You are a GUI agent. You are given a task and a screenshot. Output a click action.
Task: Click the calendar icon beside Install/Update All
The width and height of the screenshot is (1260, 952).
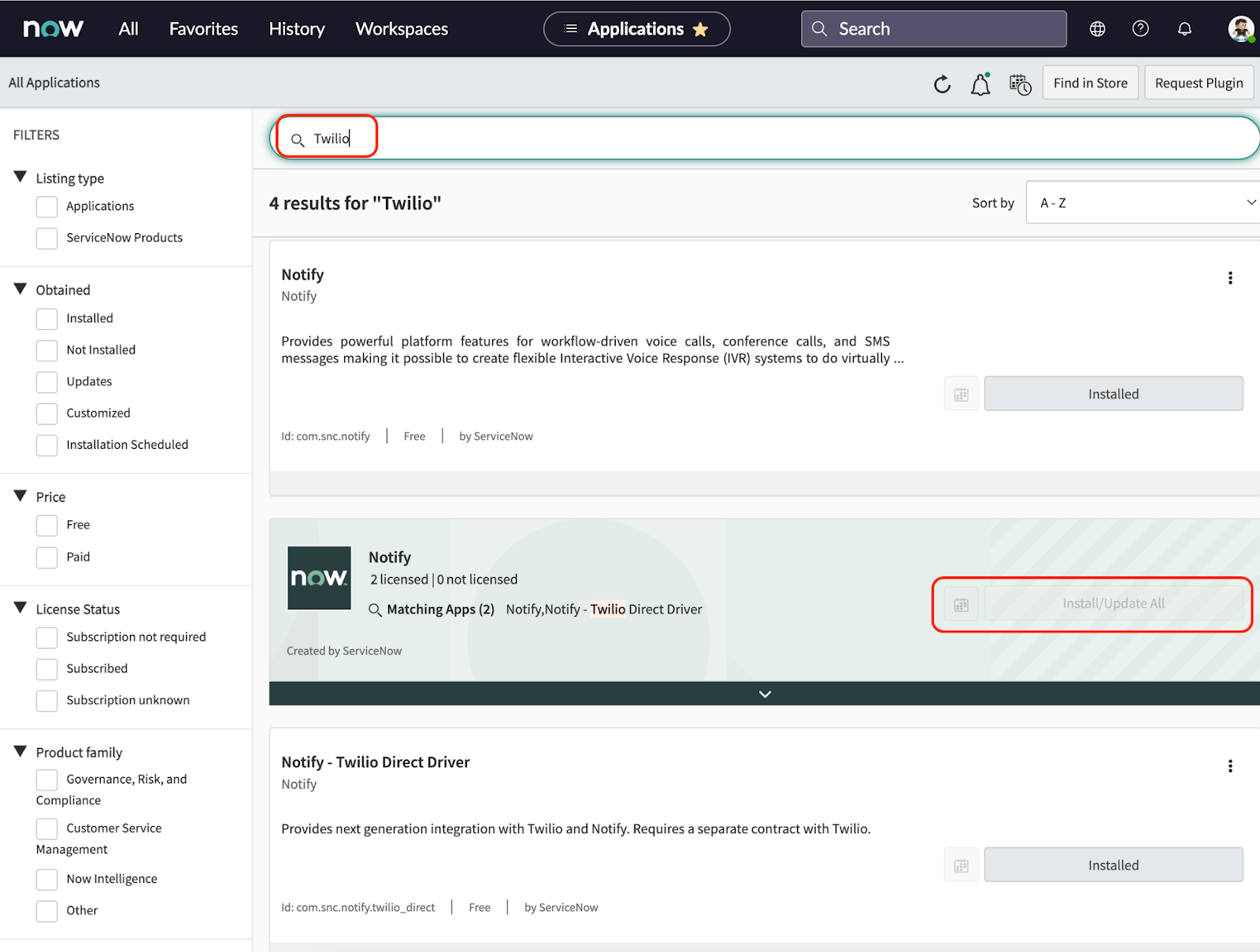coord(961,603)
